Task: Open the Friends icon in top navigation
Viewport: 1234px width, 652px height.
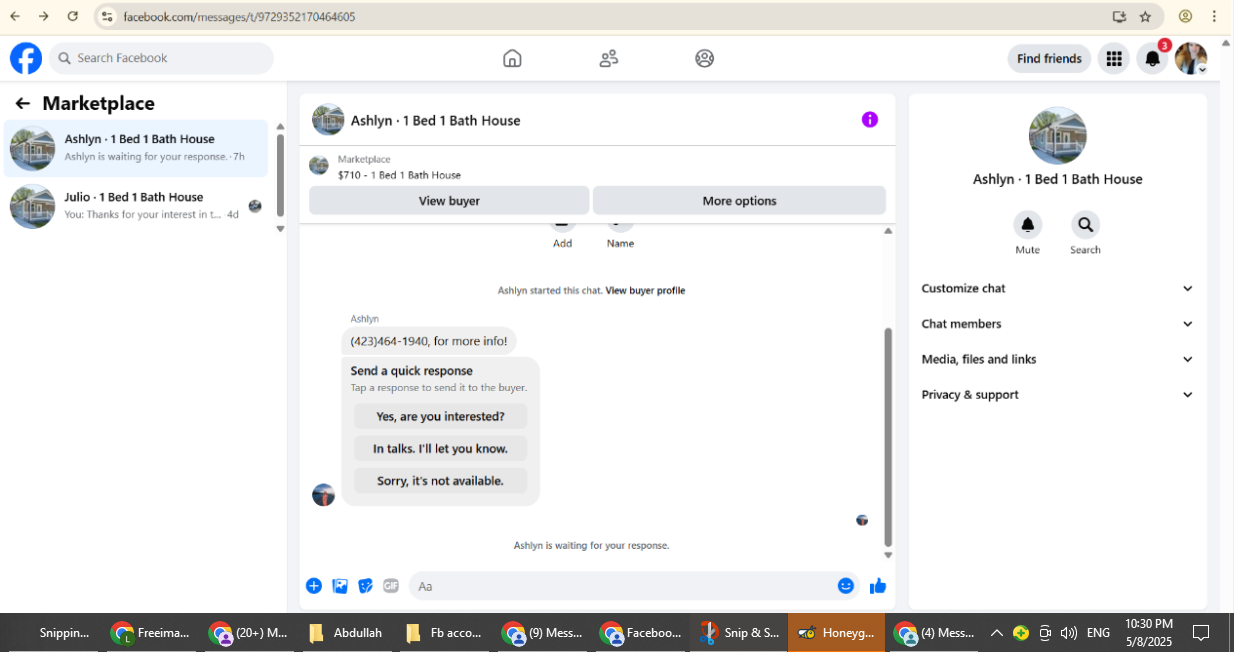Action: (x=608, y=58)
